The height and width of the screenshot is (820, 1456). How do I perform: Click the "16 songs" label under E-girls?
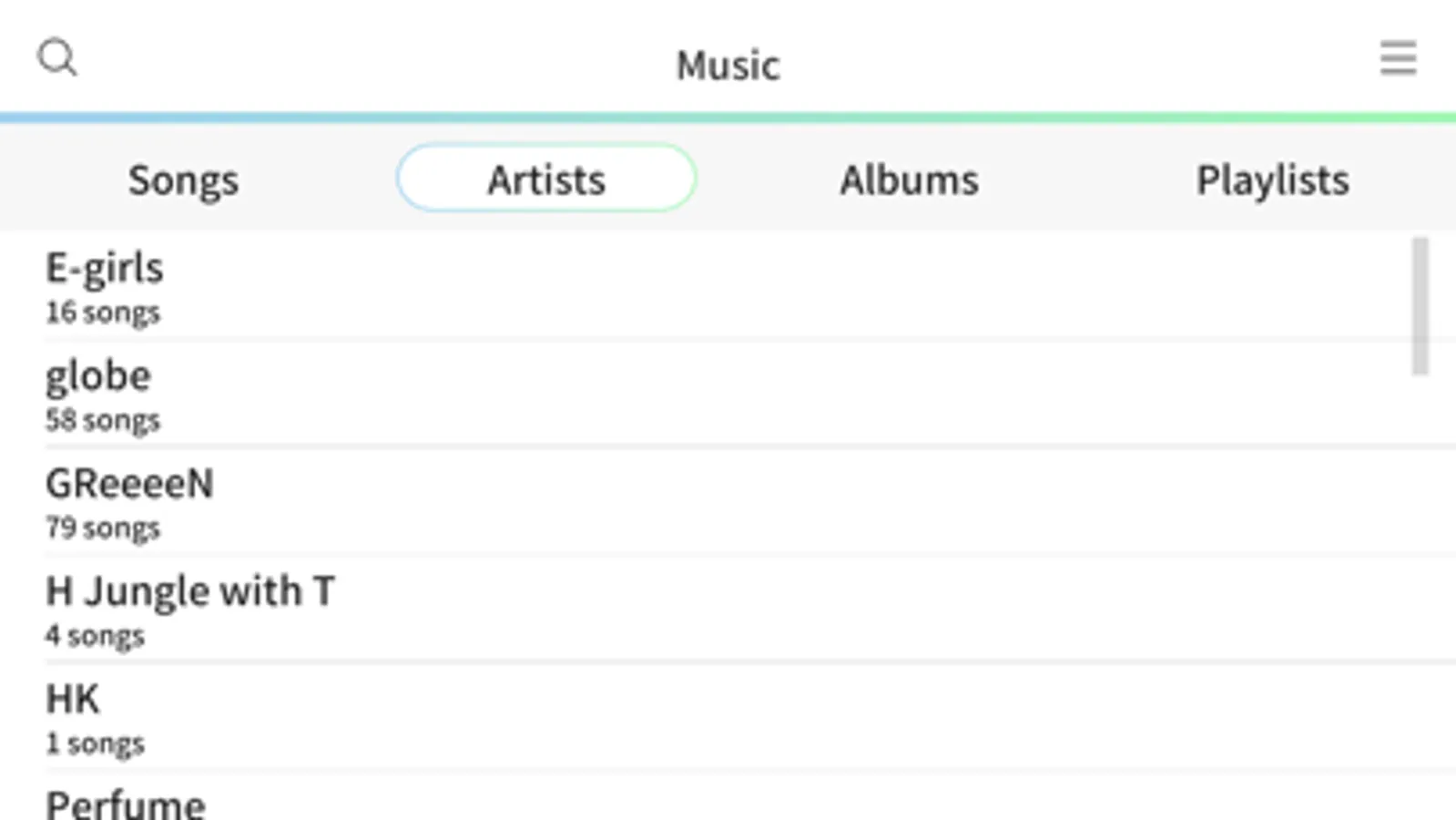[103, 313]
